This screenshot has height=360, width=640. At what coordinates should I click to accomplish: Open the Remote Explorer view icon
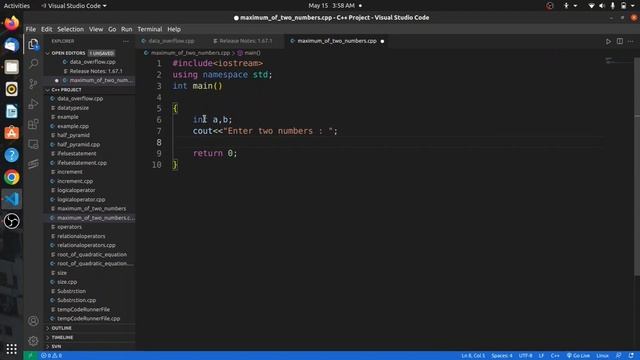33,144
